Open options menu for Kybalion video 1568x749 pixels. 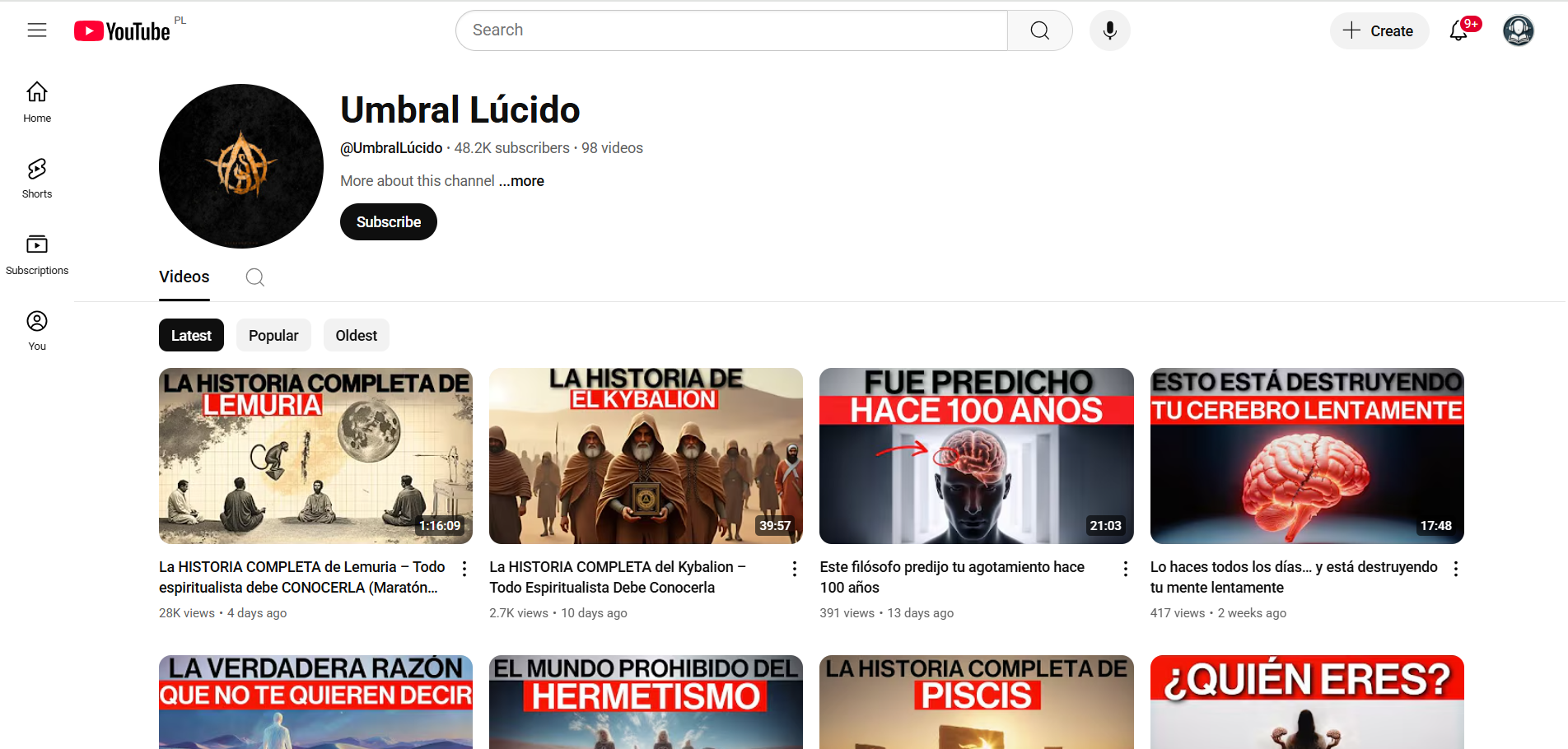795,569
